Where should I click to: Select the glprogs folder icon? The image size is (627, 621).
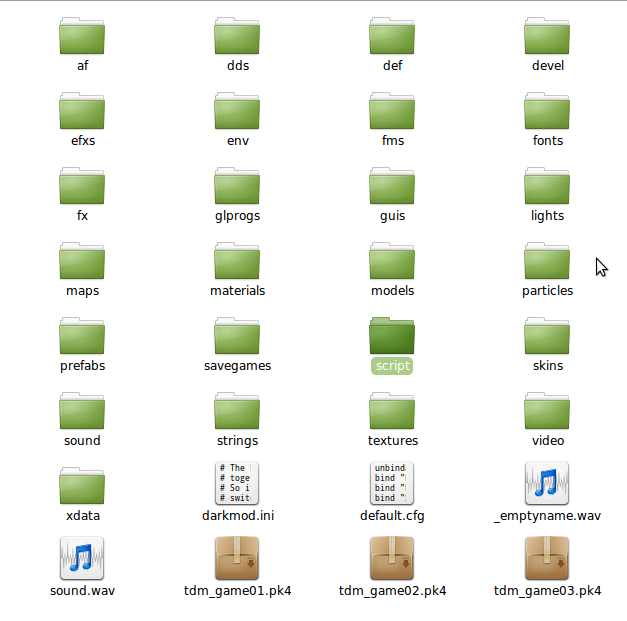pos(237,185)
